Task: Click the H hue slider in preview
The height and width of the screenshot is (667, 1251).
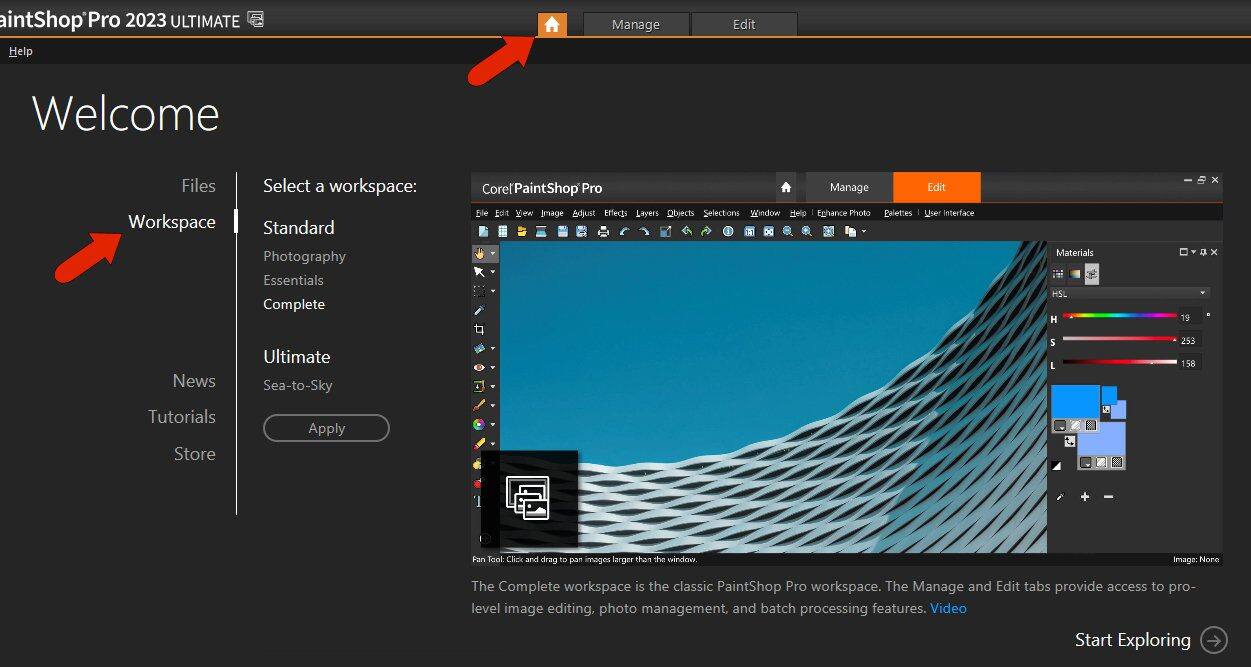Action: coord(1119,316)
